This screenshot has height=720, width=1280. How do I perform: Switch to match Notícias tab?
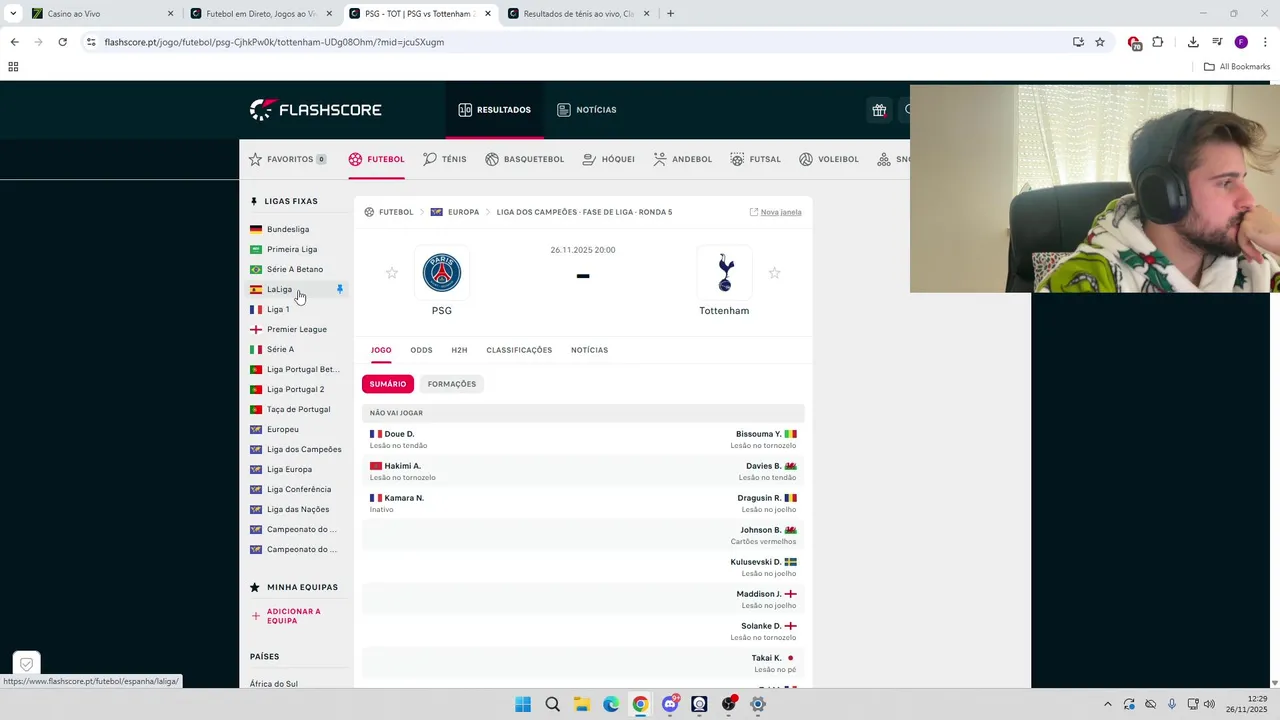click(589, 350)
